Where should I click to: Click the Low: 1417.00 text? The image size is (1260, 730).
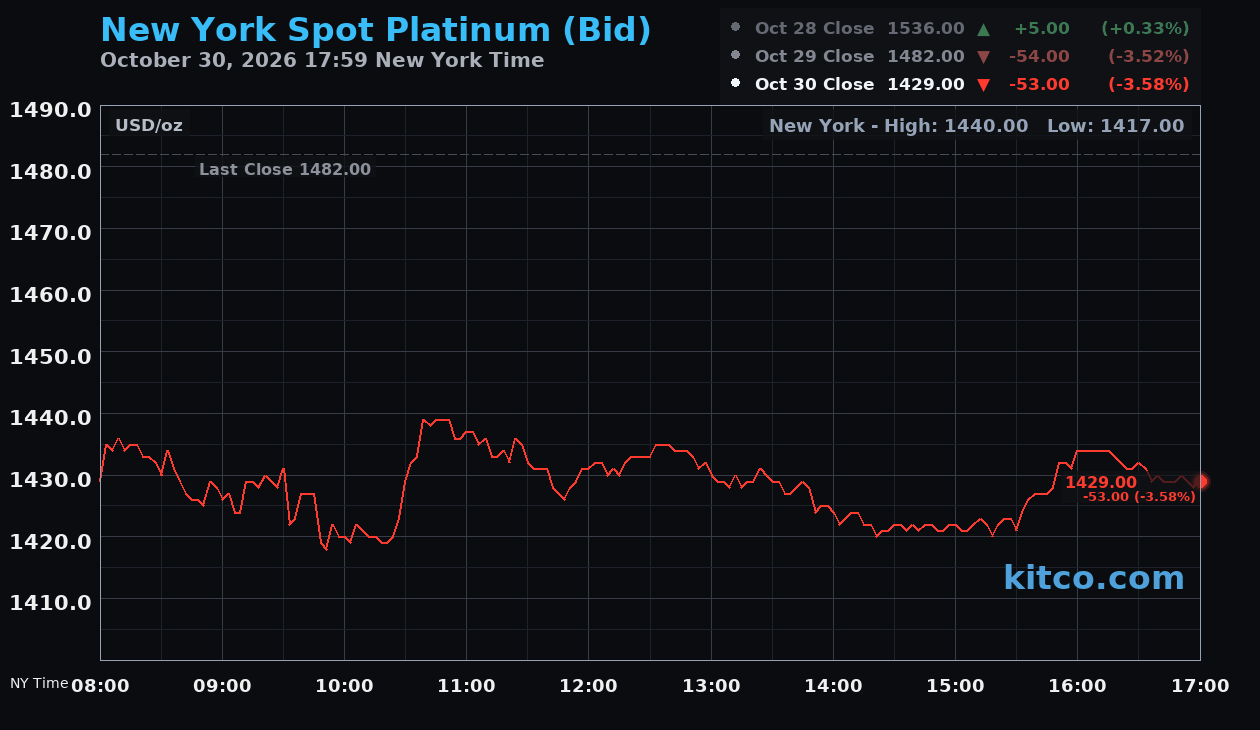coord(1115,125)
